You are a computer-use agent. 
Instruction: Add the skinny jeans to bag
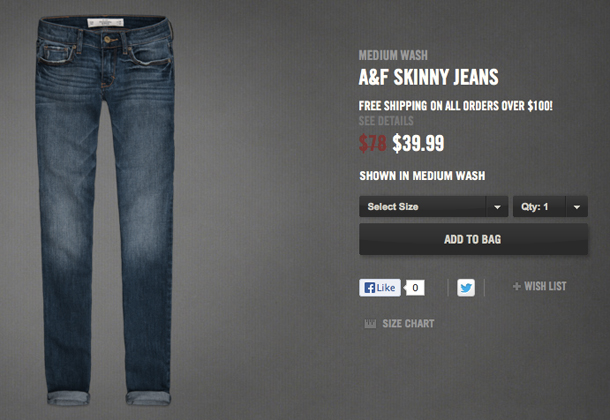coord(473,239)
